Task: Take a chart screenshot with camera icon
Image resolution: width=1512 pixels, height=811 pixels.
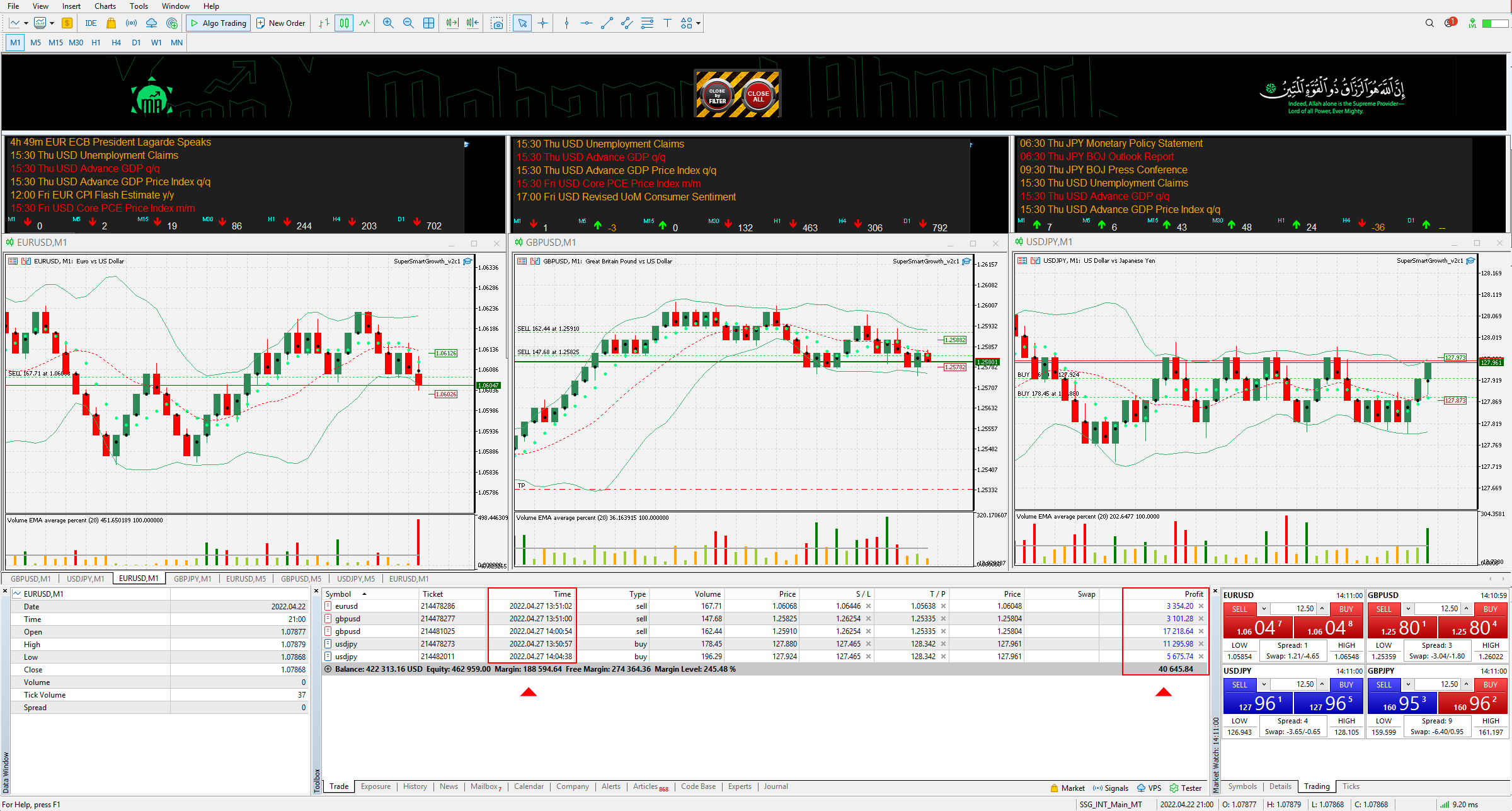Action: (497, 23)
